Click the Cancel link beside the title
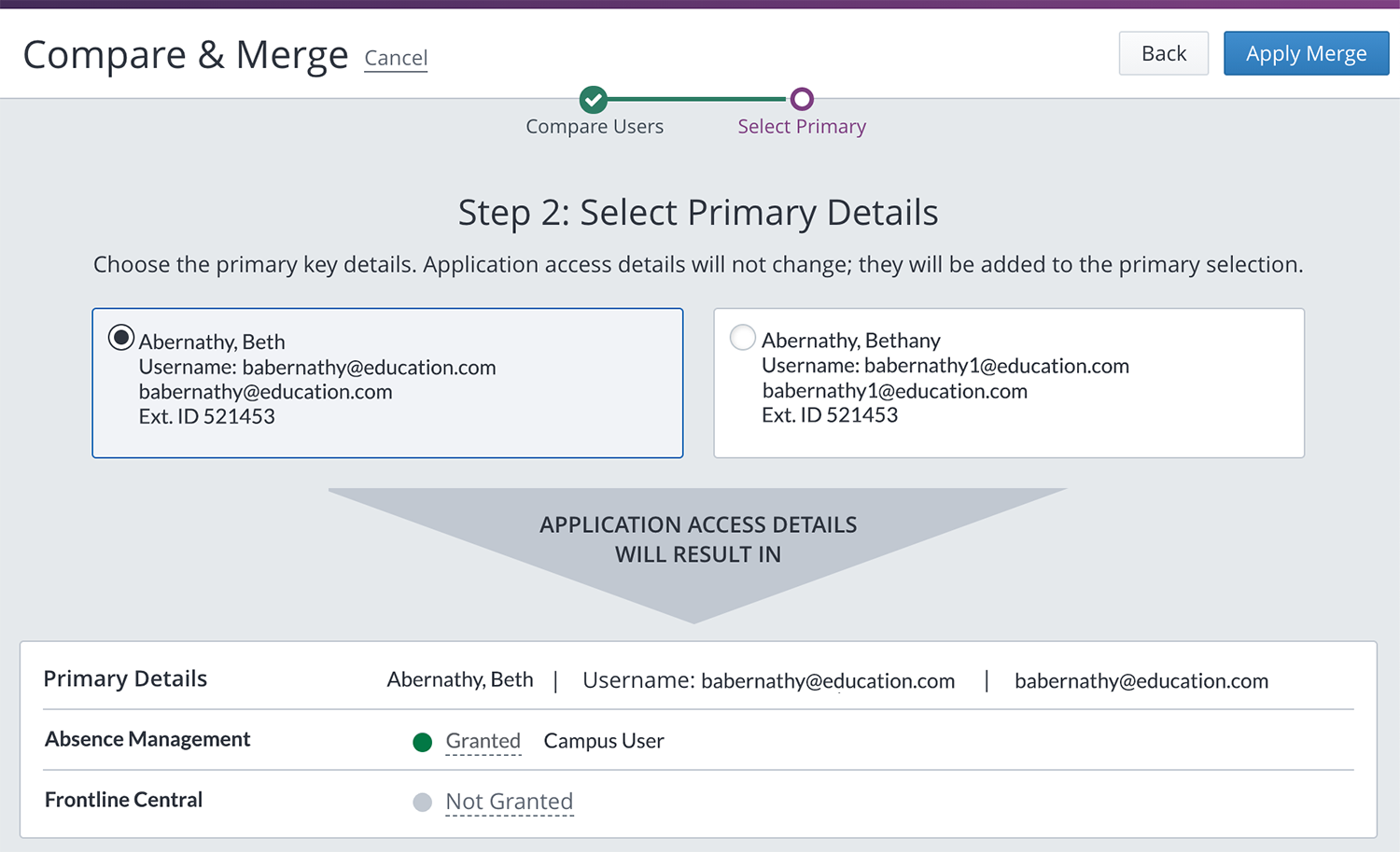1400x852 pixels. [396, 58]
